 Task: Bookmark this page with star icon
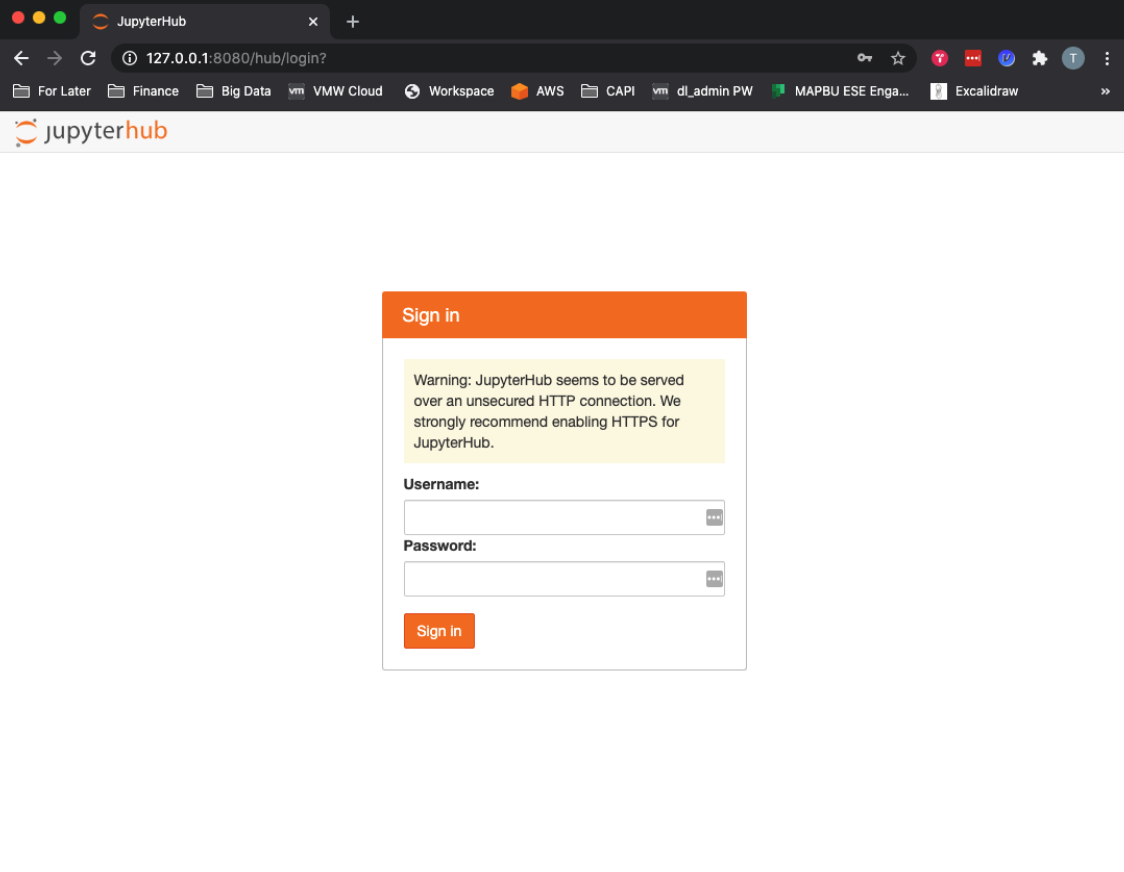897,58
